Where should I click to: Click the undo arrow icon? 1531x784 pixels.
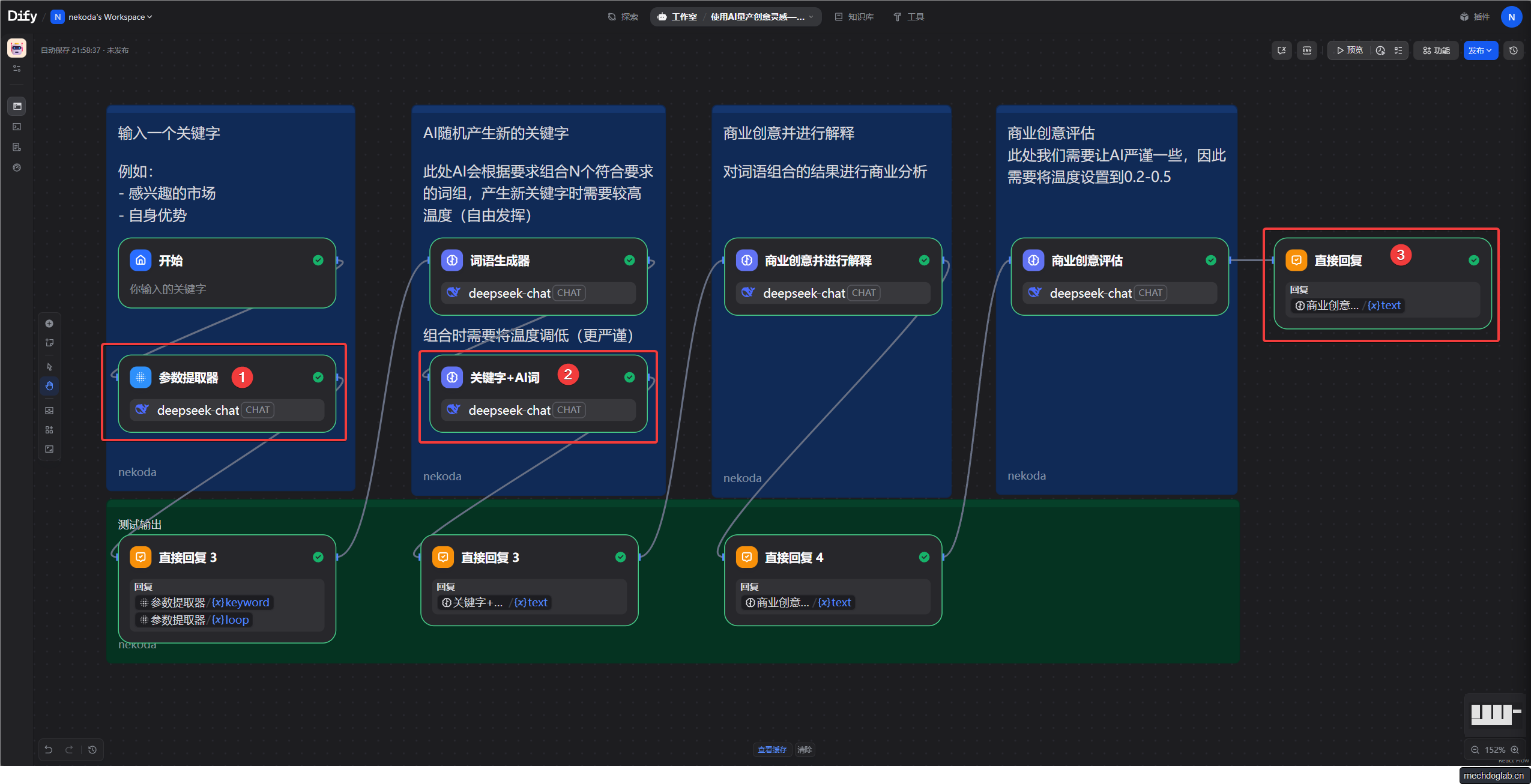click(49, 749)
